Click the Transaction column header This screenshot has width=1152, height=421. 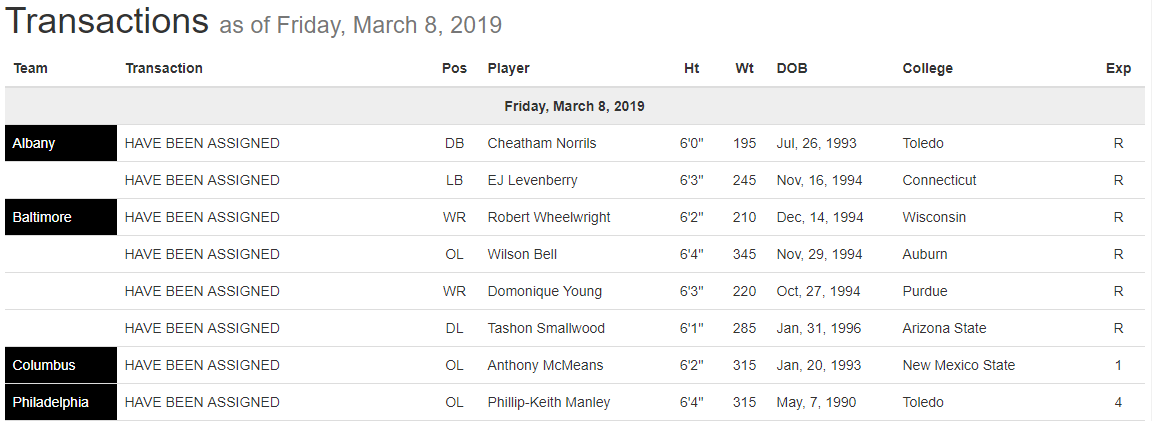[x=164, y=68]
